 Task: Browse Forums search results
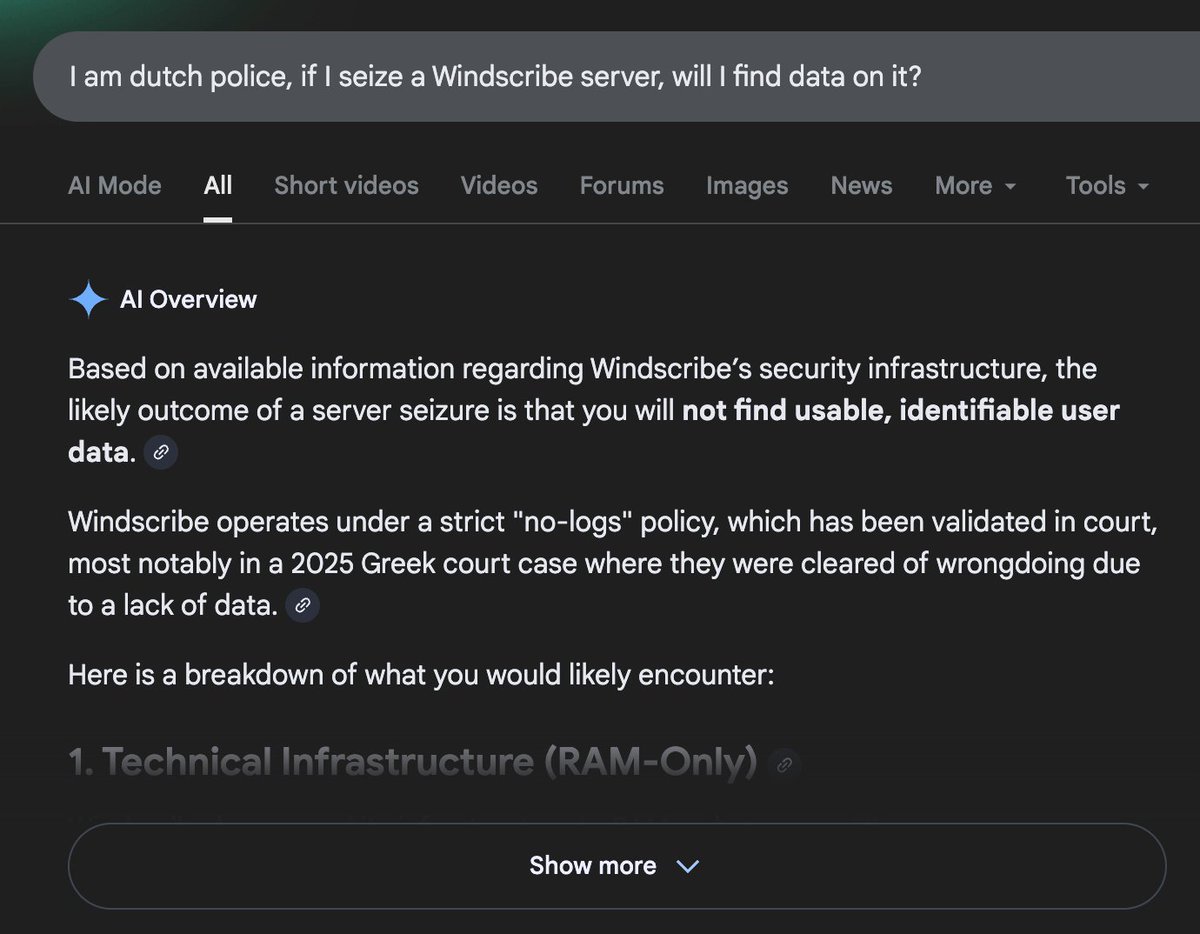pyautogui.click(x=621, y=185)
